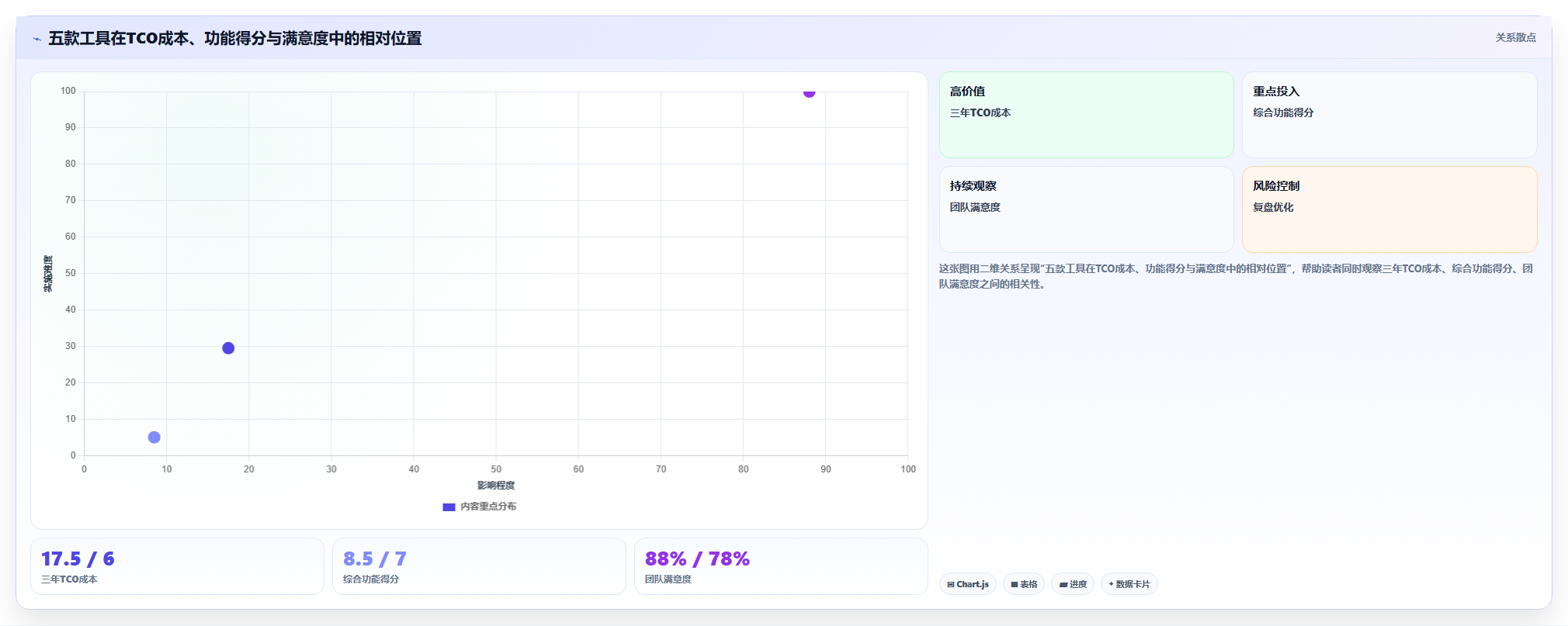Image resolution: width=1568 pixels, height=626 pixels.
Task: Click the 团队满意度 label below 88% / 78%
Action: [668, 579]
